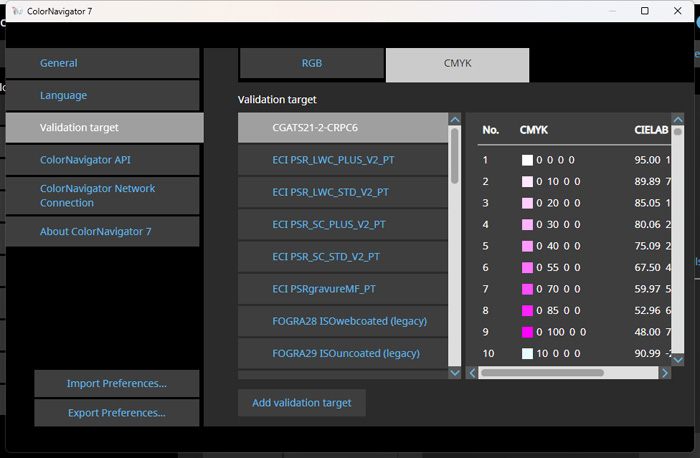
Task: Click the table's horizontal scroll-left arrow
Action: click(x=472, y=373)
